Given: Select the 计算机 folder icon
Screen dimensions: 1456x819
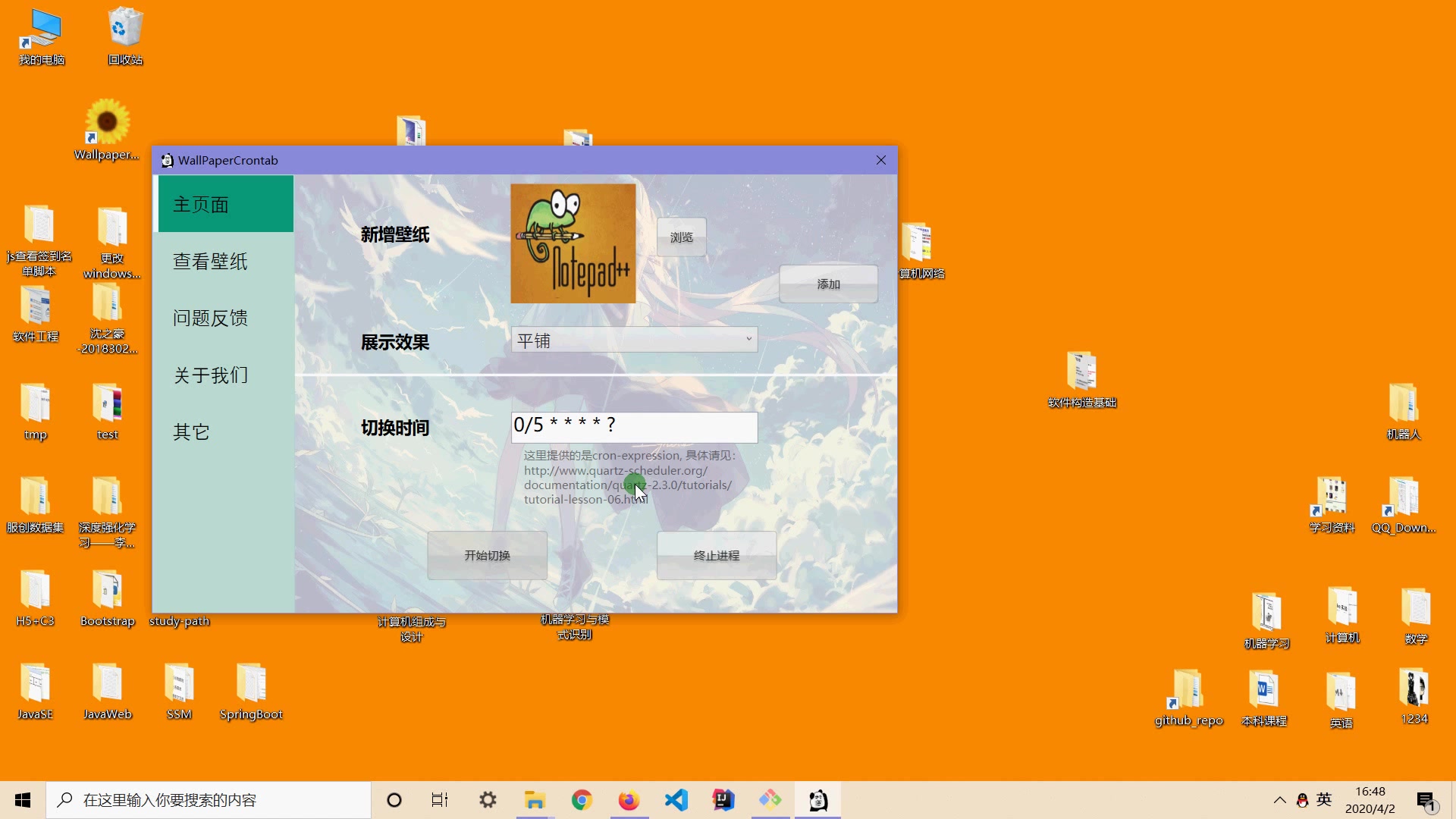Looking at the screenshot, I should tap(1342, 615).
